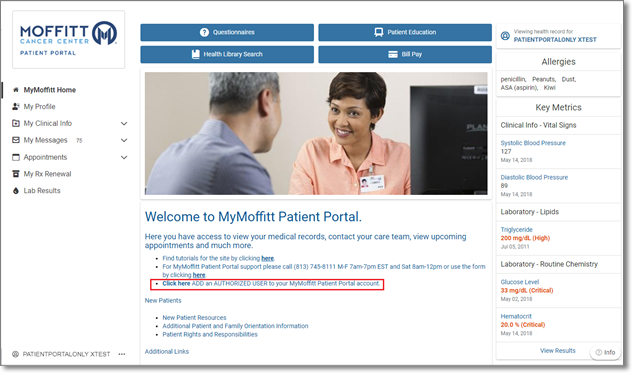
Task: Open the Appointments menu item
Action: tap(45, 157)
